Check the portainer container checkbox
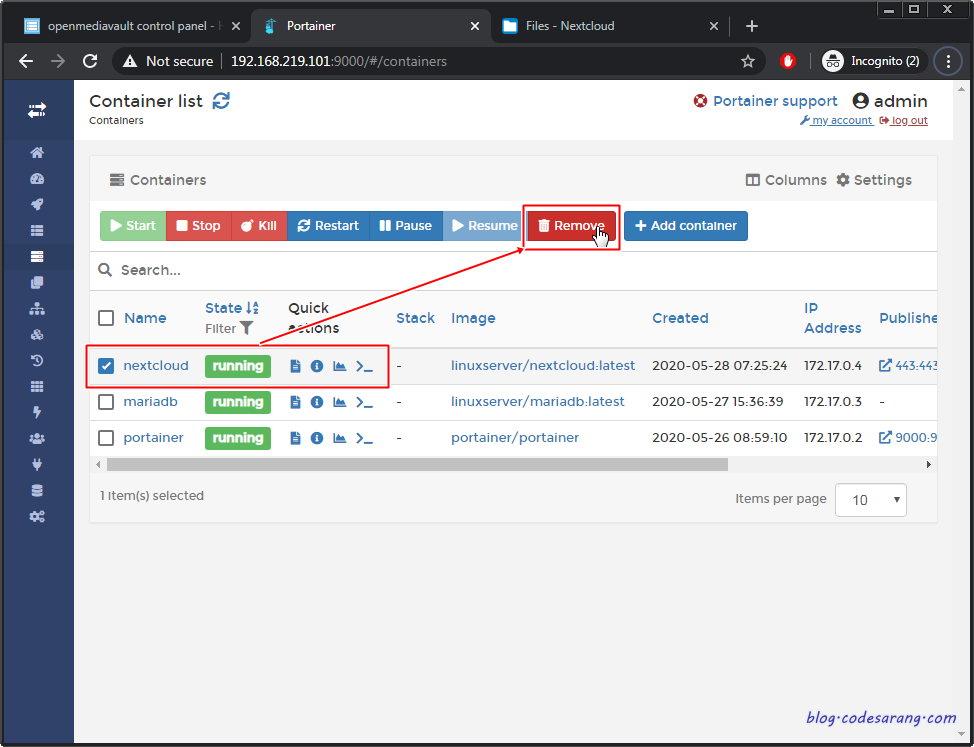 click(x=106, y=438)
